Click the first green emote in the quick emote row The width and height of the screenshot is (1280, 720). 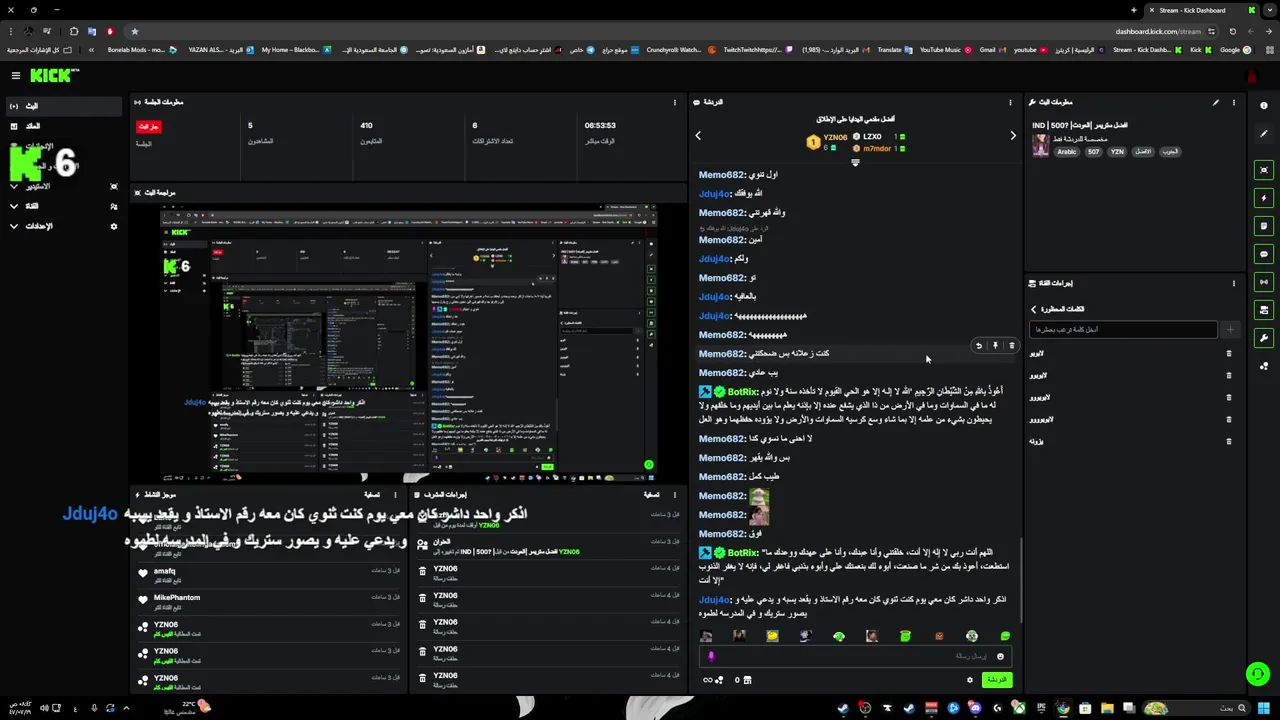tap(839, 636)
